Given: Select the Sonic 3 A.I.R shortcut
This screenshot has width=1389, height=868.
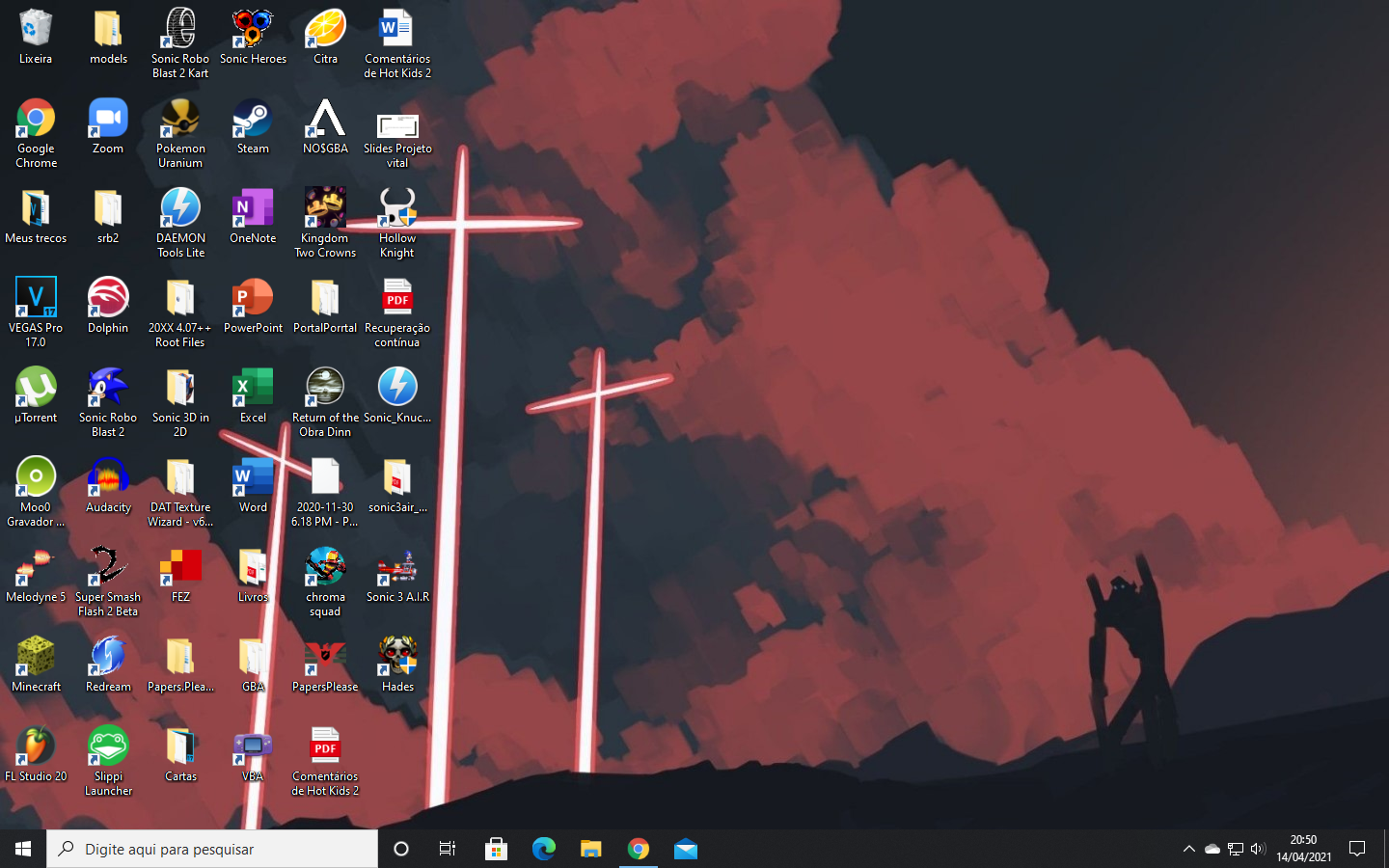Looking at the screenshot, I should click(397, 575).
